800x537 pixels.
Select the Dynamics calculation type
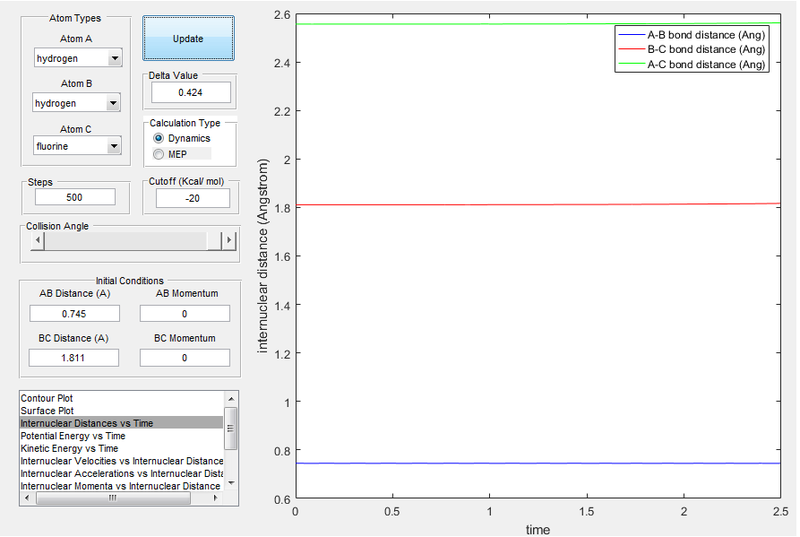[x=182, y=138]
